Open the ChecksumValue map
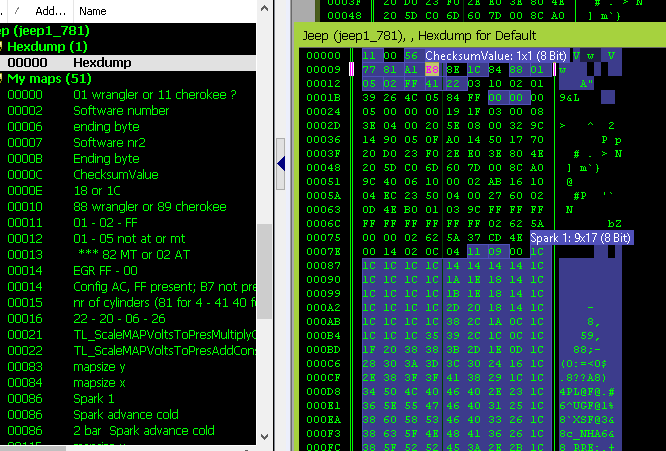 coord(115,174)
